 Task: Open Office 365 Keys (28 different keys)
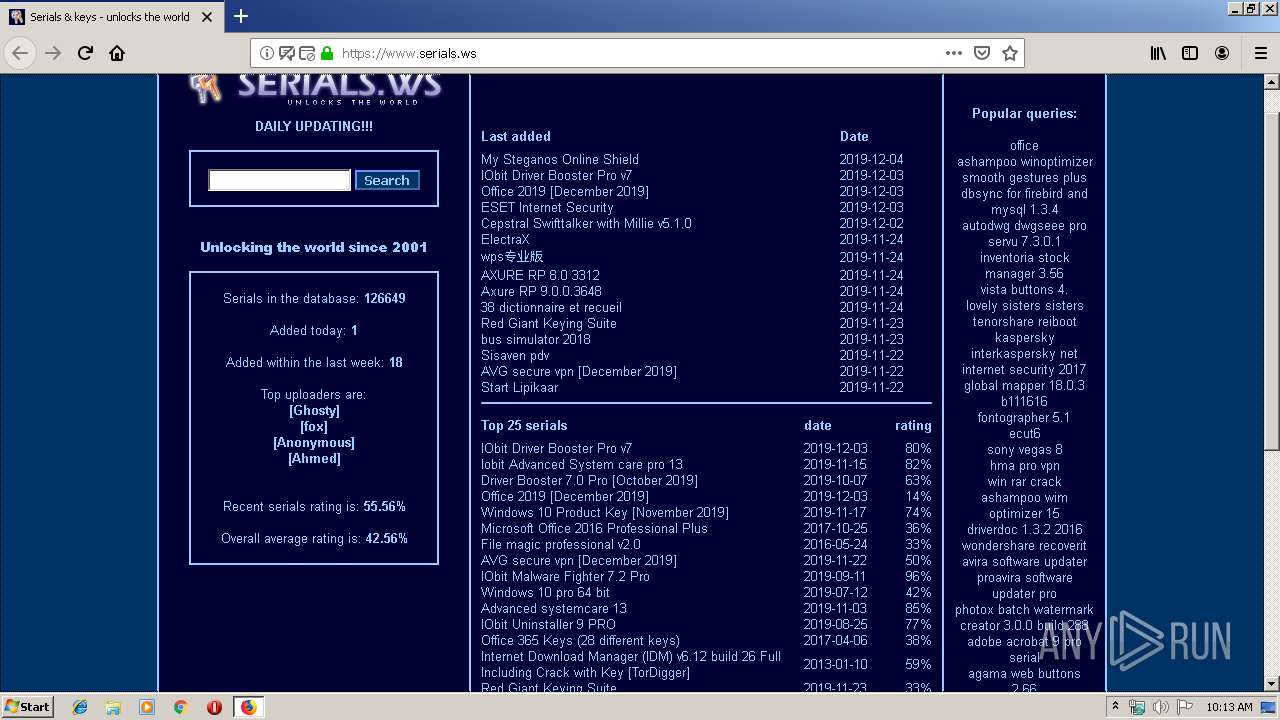coord(580,640)
